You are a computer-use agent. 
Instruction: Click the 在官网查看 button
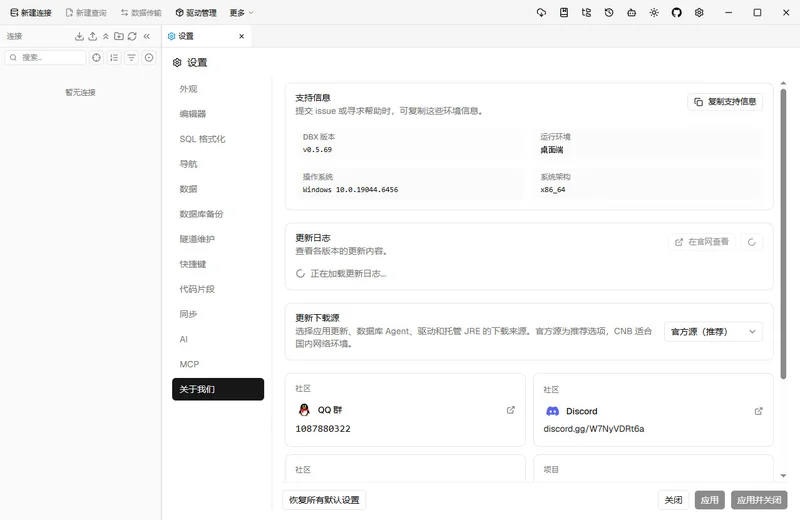tap(702, 242)
